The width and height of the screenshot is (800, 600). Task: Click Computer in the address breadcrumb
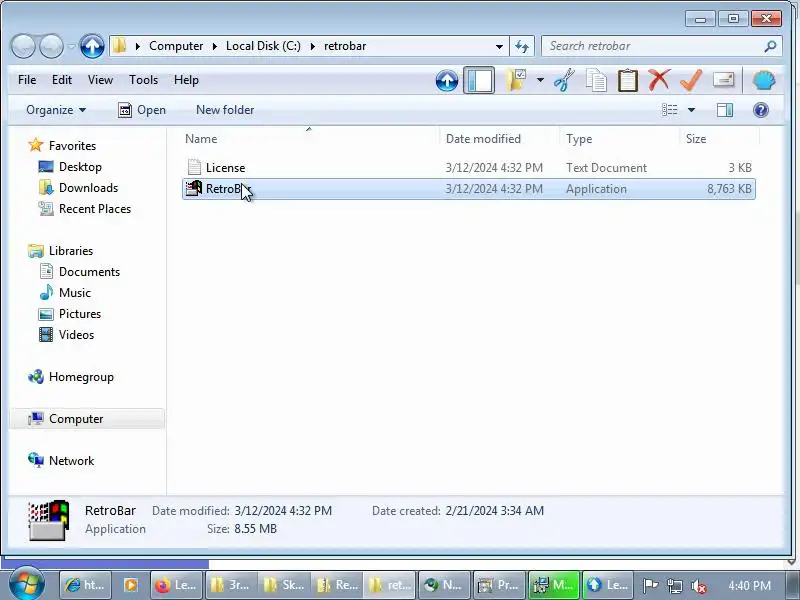pos(176,46)
